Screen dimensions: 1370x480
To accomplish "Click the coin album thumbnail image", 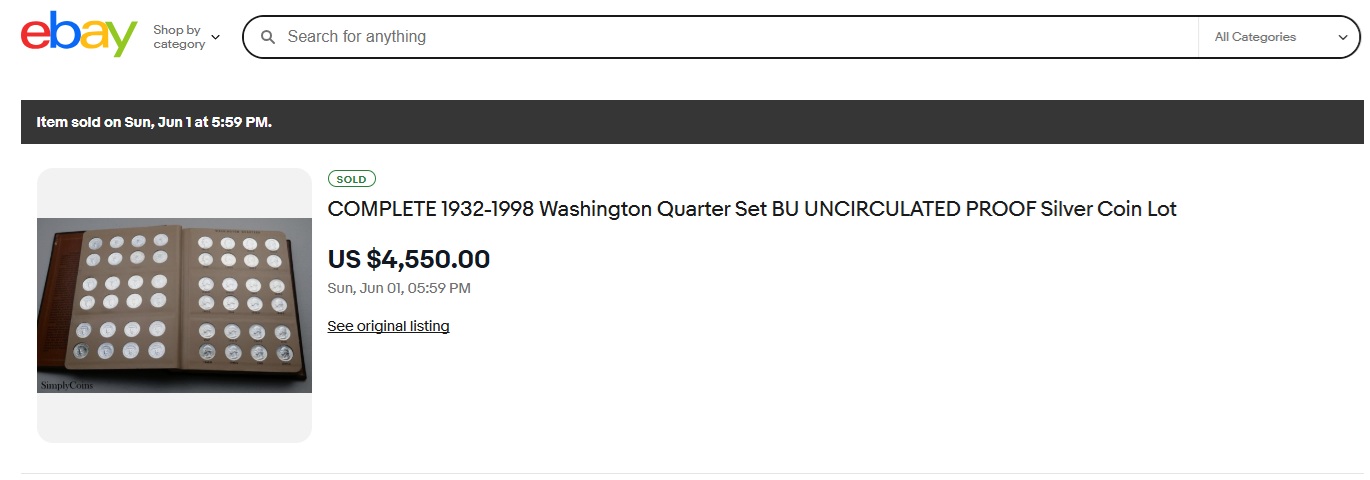I will [174, 305].
